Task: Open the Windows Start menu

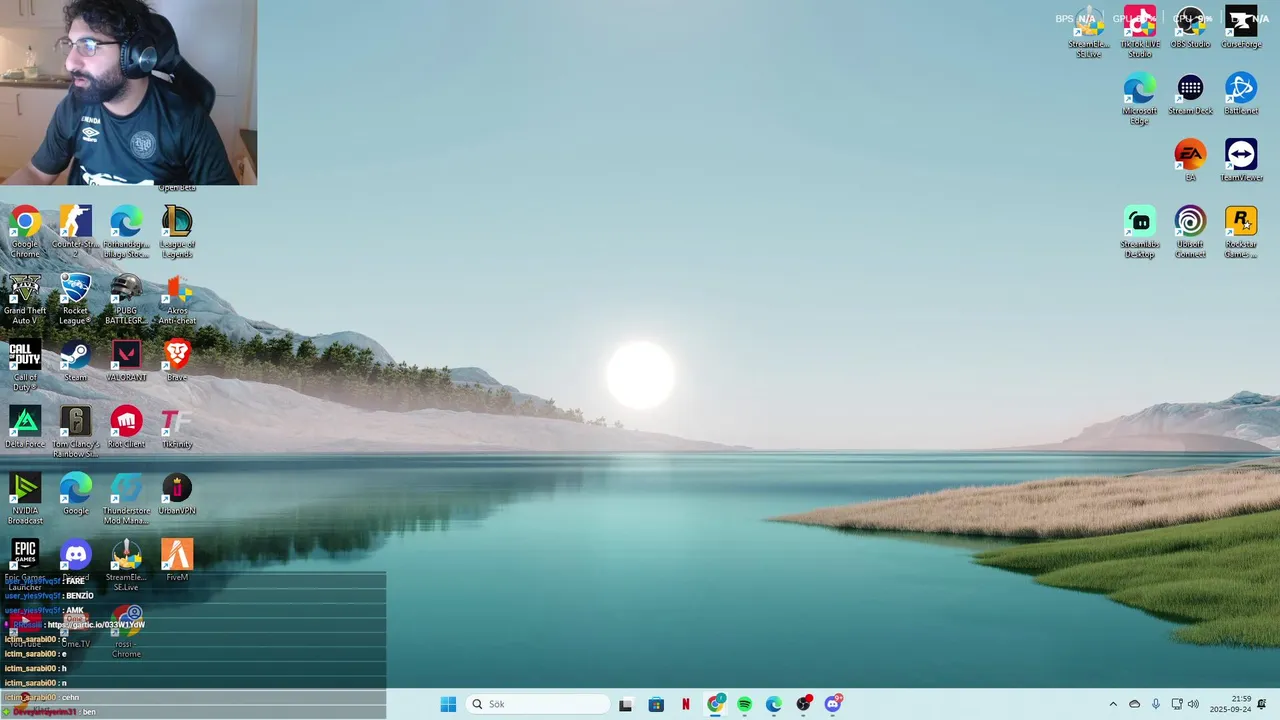Action: point(448,704)
